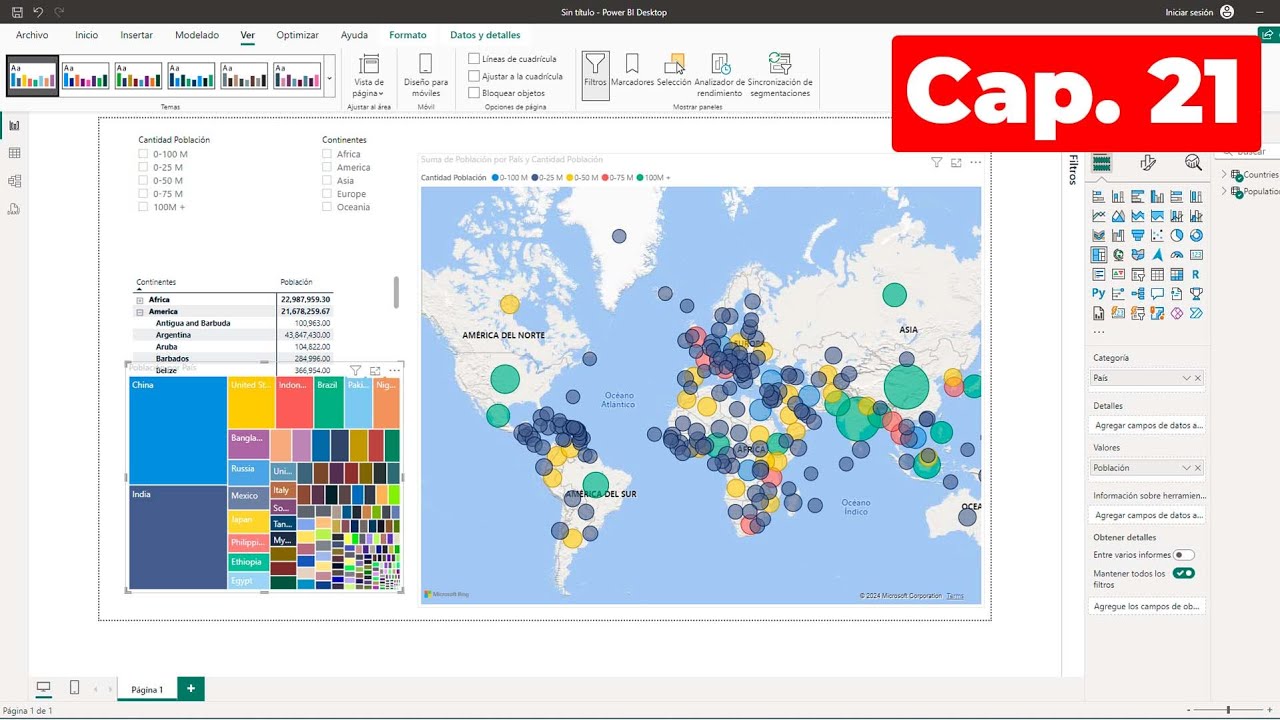Open the Selección panel button
This screenshot has width=1280, height=720.
675,71
